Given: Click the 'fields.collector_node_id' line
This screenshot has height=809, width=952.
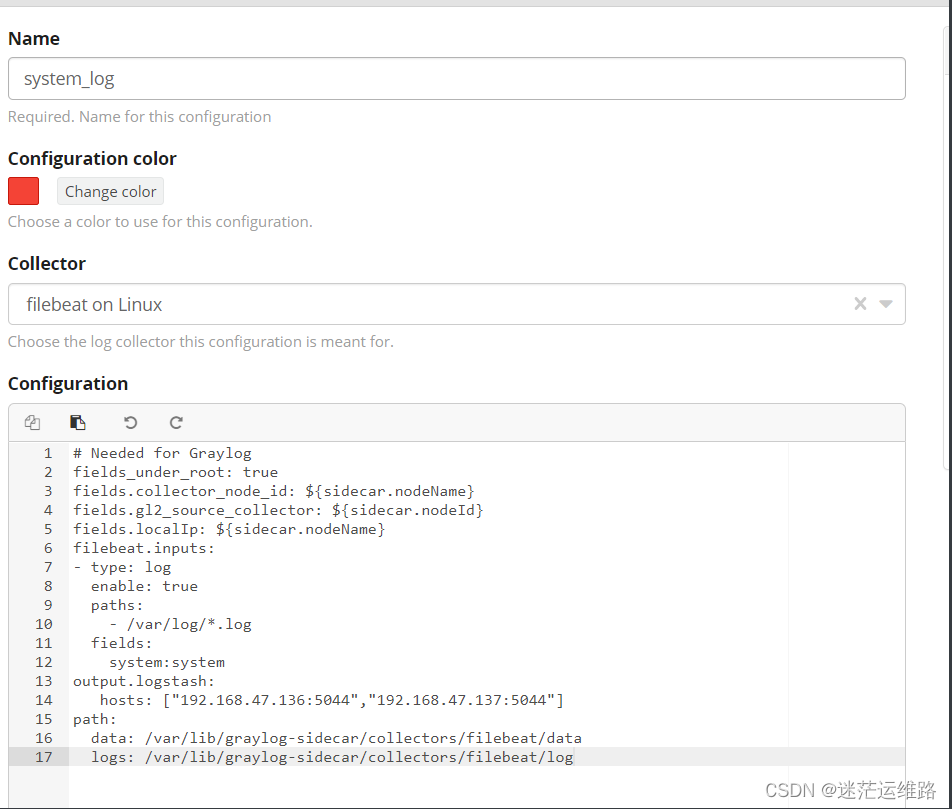Looking at the screenshot, I should [274, 491].
